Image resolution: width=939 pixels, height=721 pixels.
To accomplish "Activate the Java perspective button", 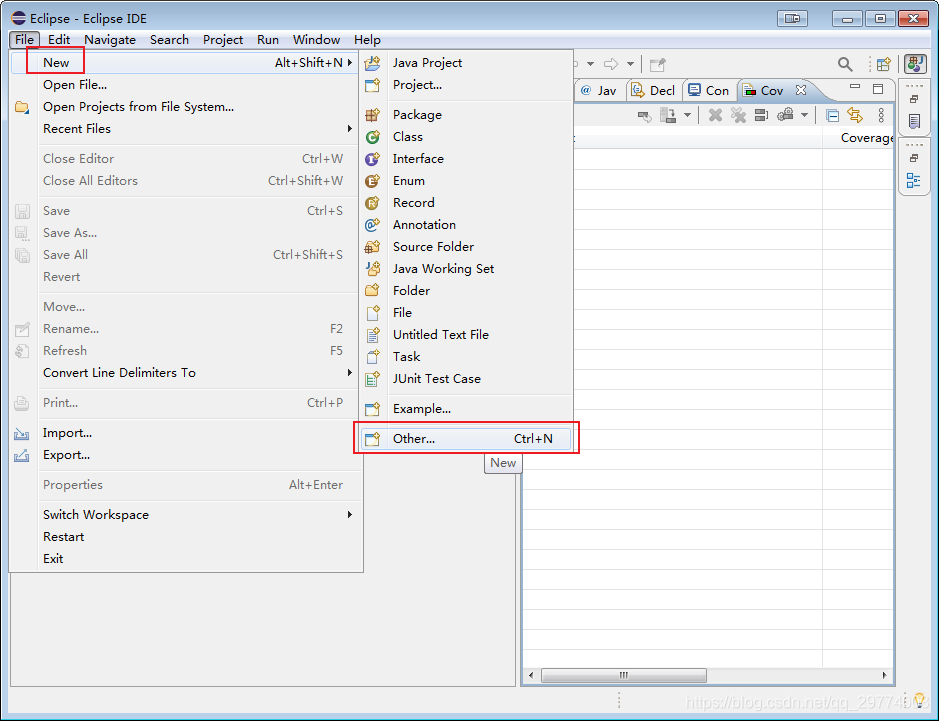I will click(915, 63).
